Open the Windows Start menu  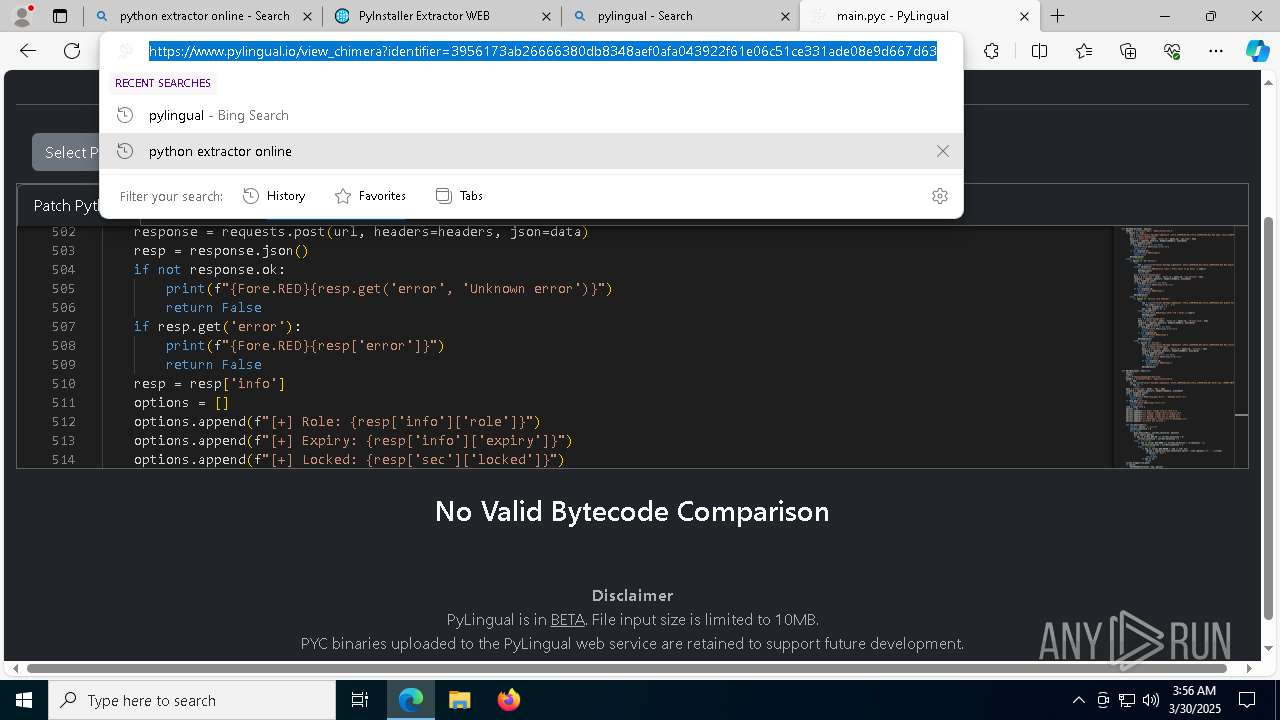24,700
